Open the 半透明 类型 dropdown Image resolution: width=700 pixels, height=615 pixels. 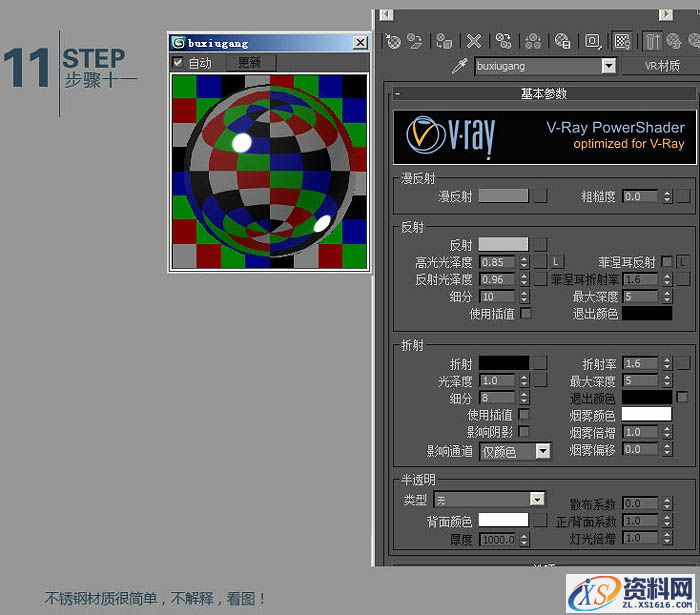537,499
